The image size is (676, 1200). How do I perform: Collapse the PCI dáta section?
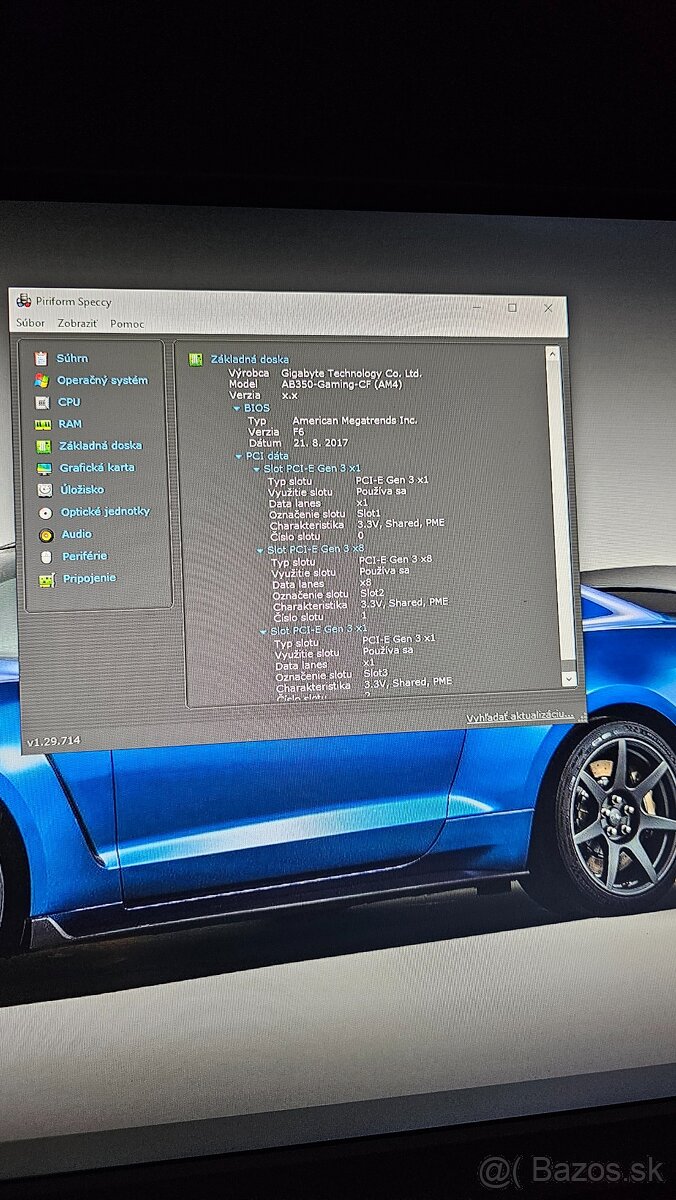coord(239,456)
